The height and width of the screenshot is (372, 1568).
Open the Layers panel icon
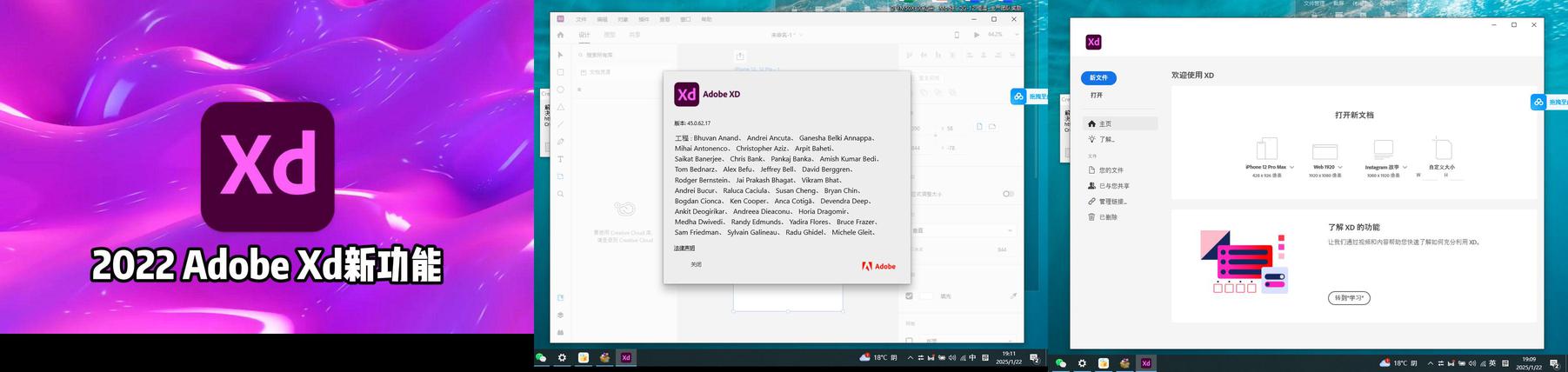pyautogui.click(x=561, y=315)
